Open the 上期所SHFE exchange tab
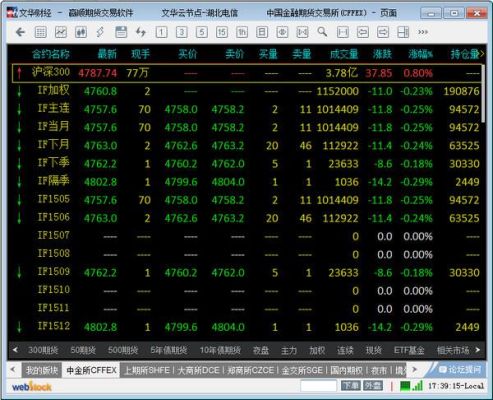 (x=147, y=370)
